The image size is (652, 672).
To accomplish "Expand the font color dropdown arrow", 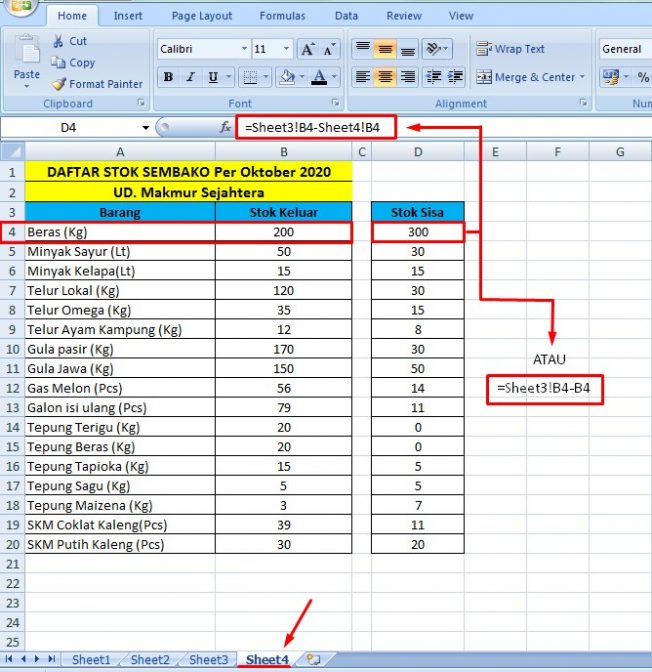I will point(334,77).
